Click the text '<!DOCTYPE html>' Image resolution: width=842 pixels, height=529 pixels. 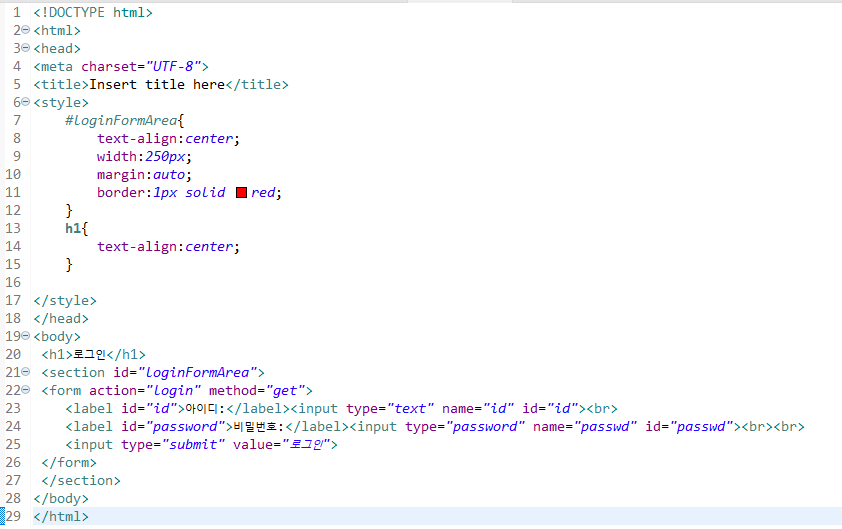93,12
